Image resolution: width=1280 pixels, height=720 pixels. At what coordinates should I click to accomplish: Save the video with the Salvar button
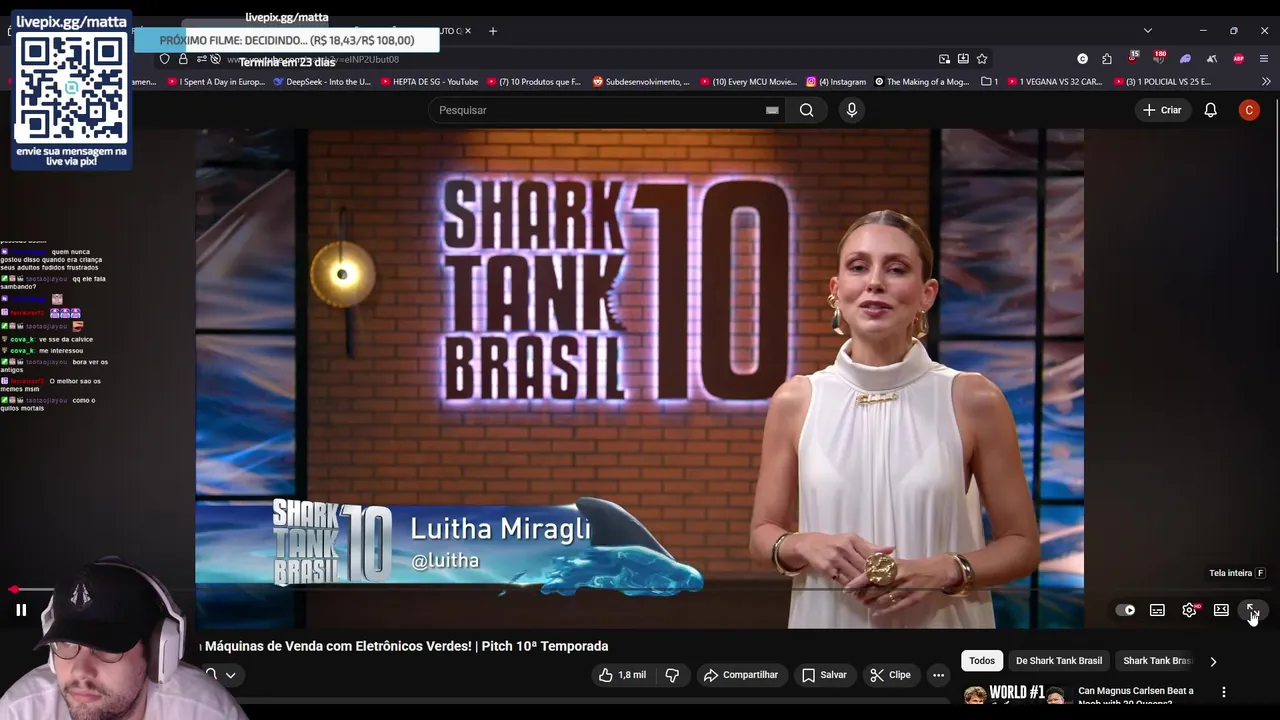[x=824, y=675]
